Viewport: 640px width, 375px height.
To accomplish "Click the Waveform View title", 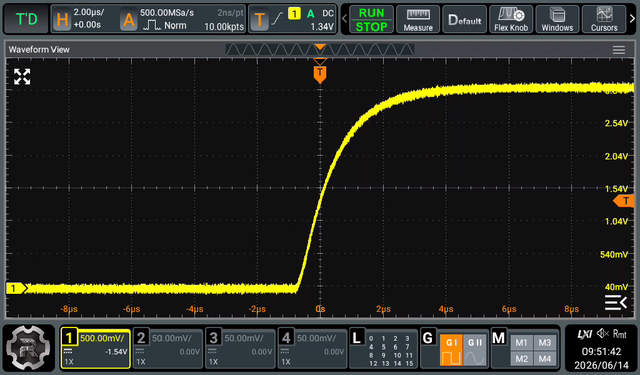I will tap(39, 49).
